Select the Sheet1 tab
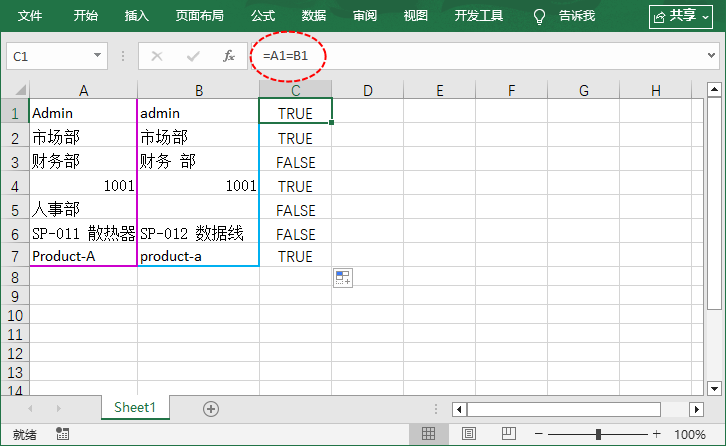726x446 pixels. click(135, 408)
